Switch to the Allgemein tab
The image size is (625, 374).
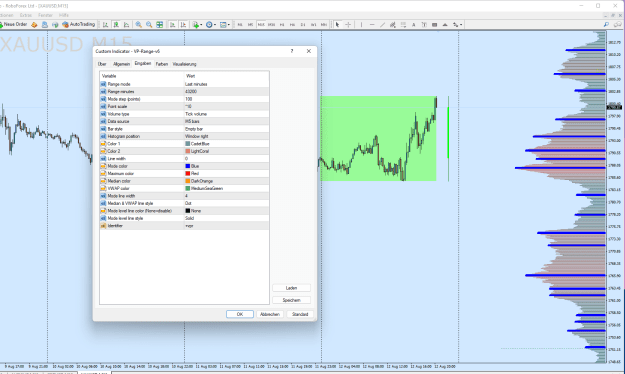(121, 64)
